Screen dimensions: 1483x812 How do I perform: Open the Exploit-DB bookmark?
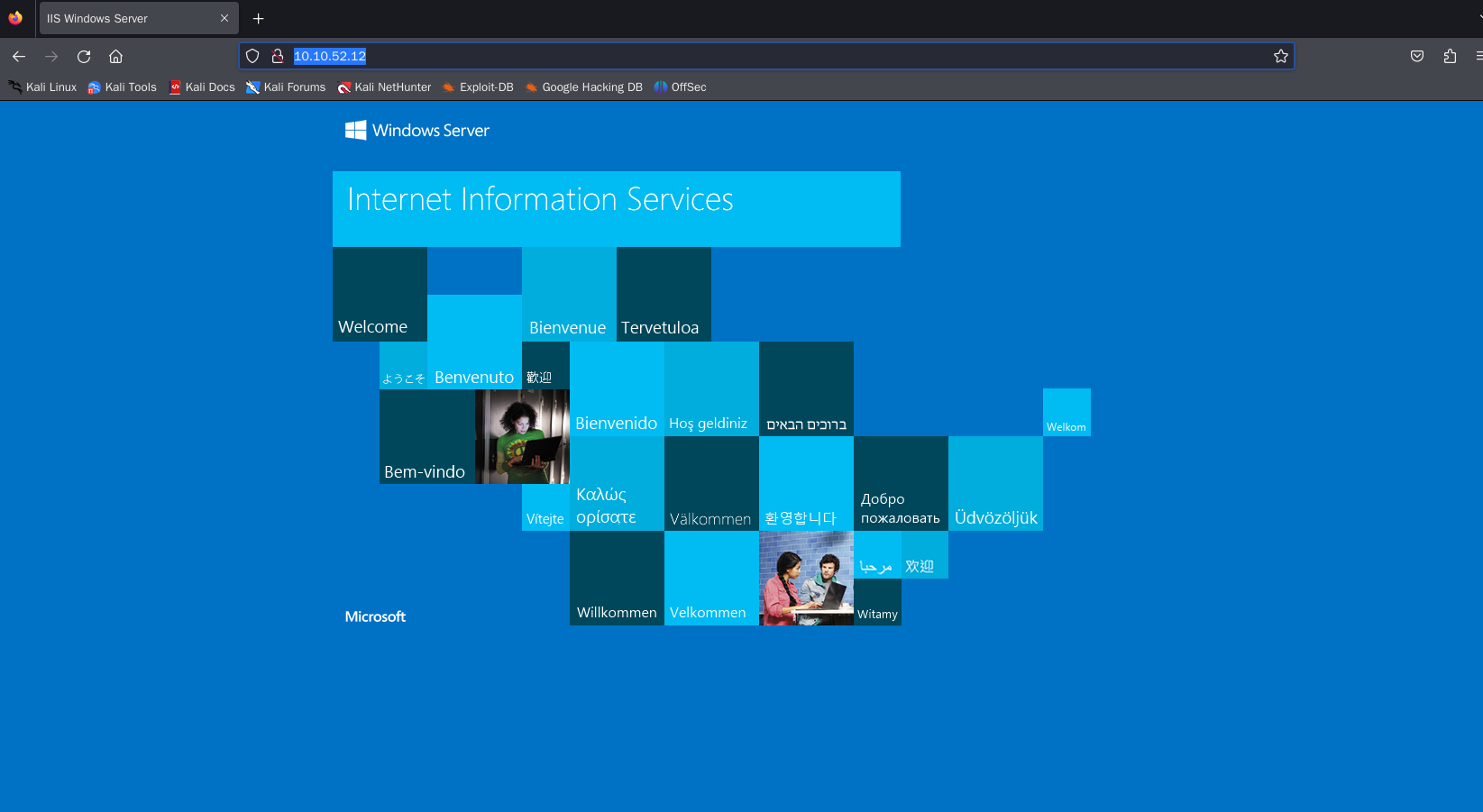[x=478, y=87]
